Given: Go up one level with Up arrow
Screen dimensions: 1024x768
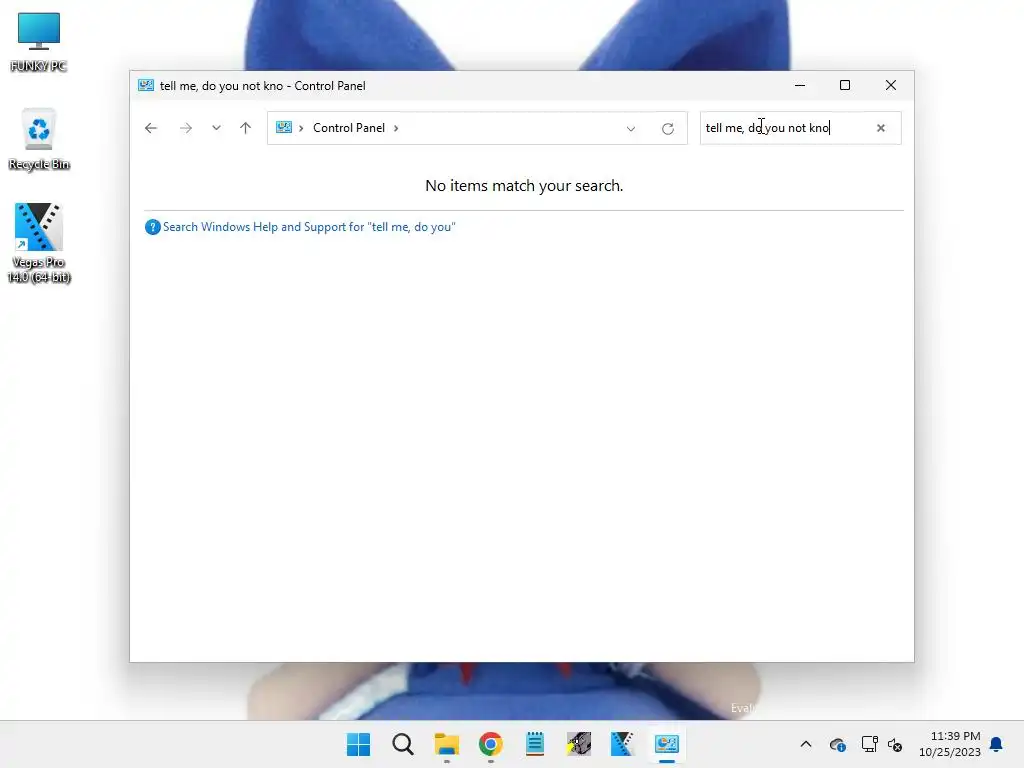Looking at the screenshot, I should [246, 128].
